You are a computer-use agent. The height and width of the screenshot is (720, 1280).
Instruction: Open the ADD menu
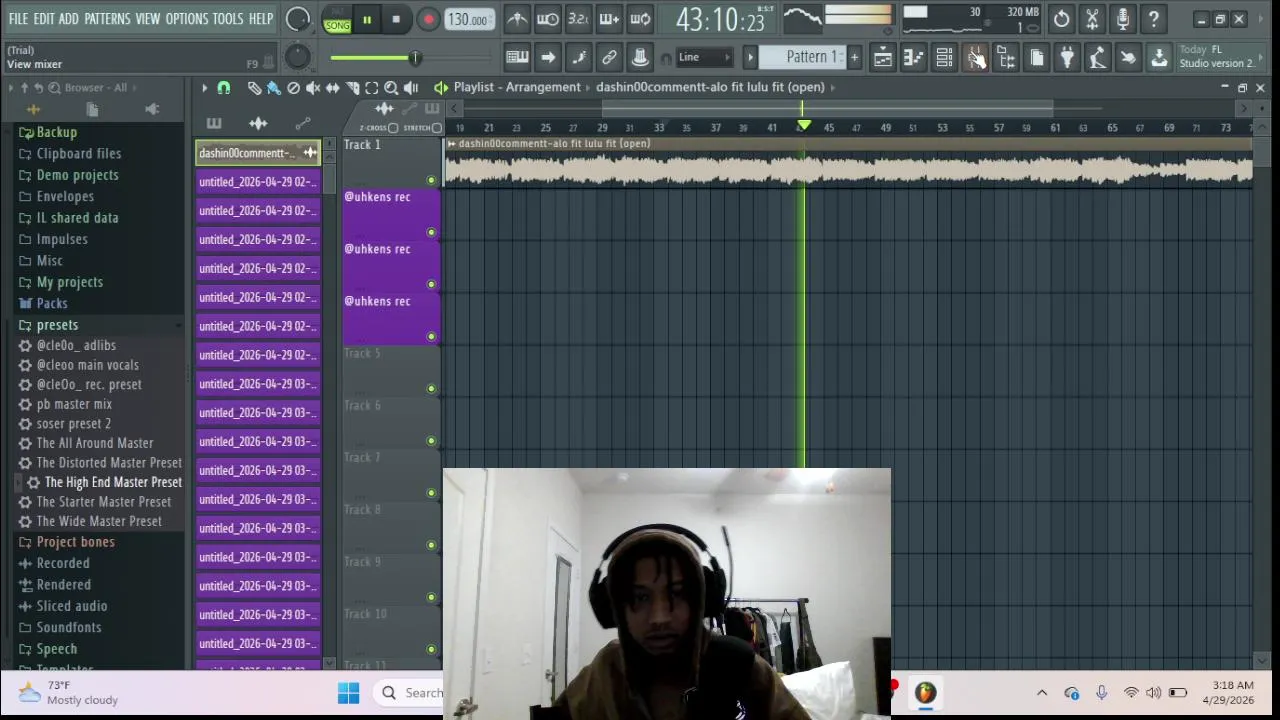(68, 19)
